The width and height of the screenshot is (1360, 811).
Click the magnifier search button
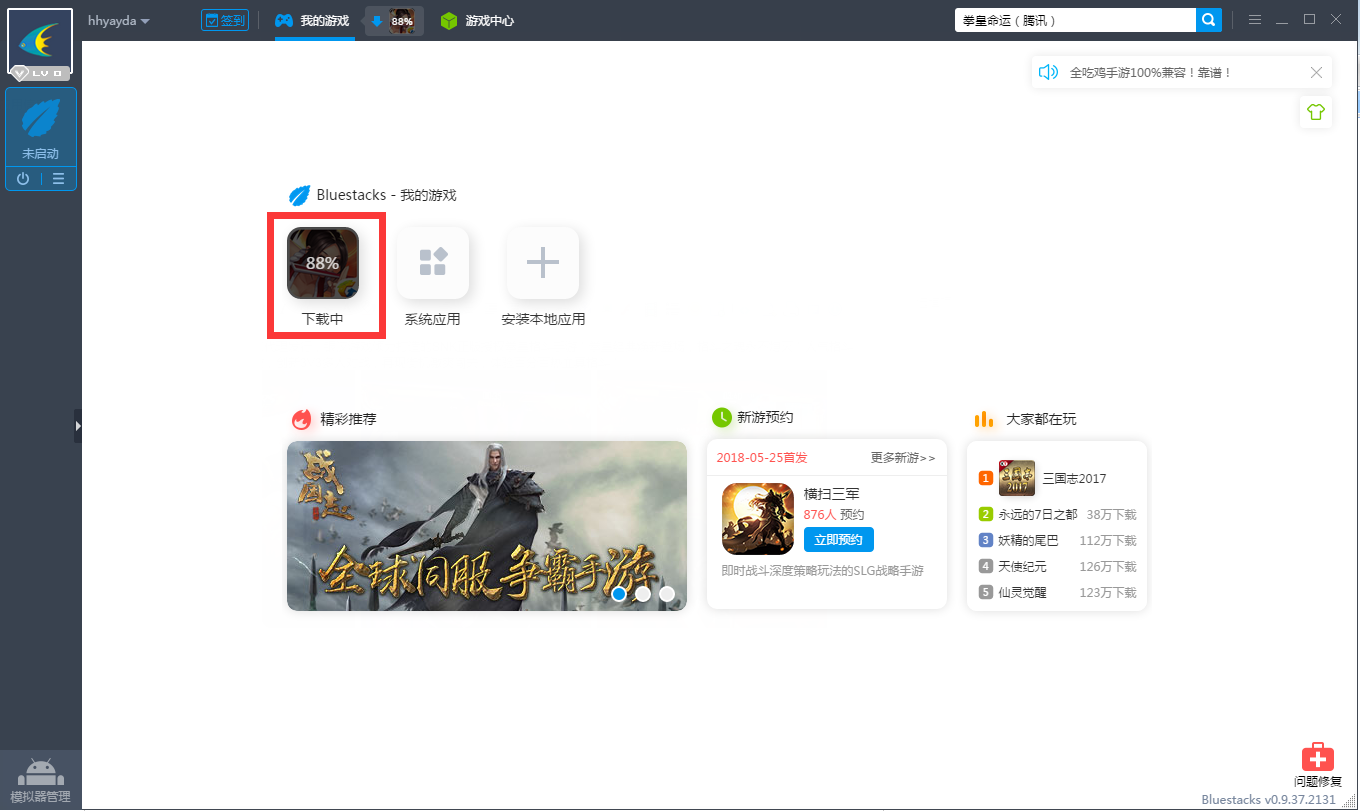(1209, 20)
